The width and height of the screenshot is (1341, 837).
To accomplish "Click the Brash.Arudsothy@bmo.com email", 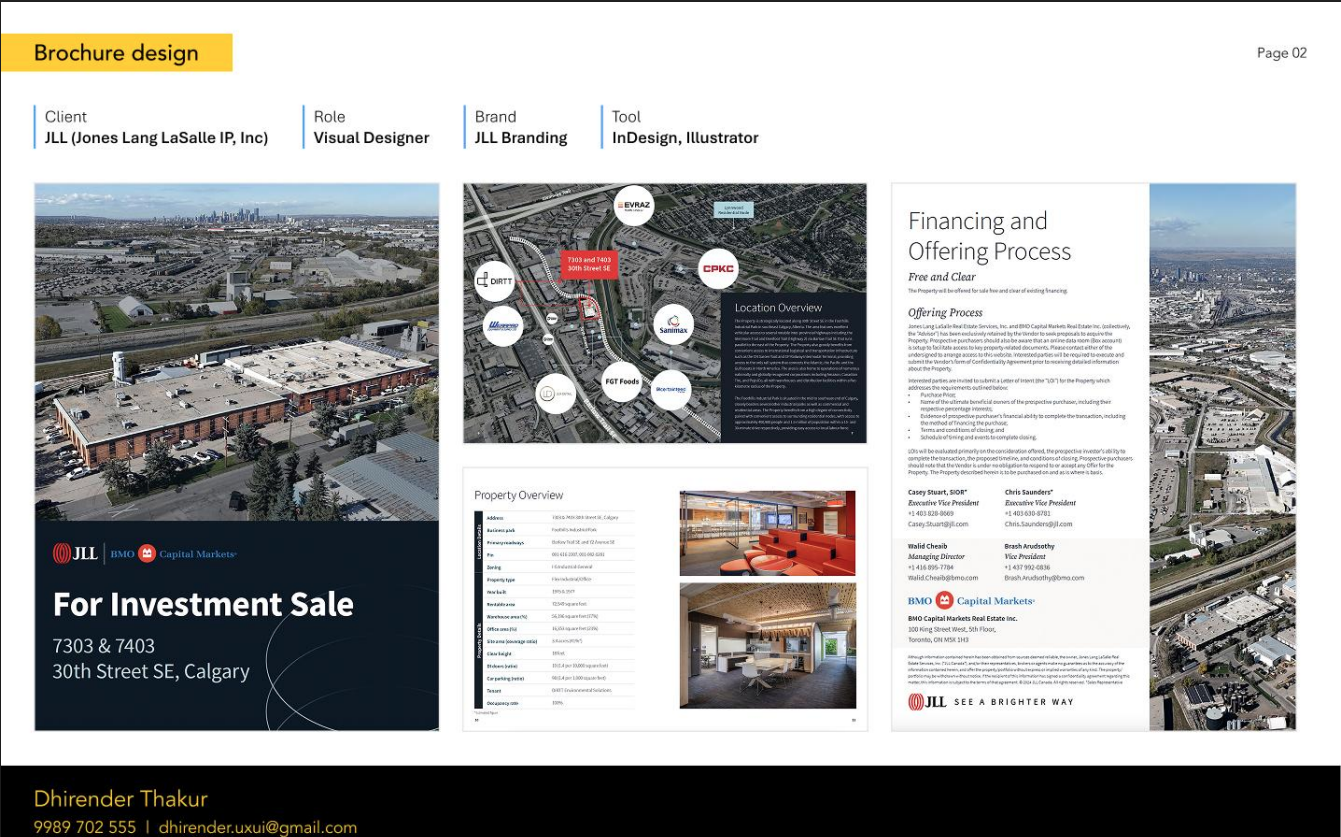I will [x=1044, y=578].
